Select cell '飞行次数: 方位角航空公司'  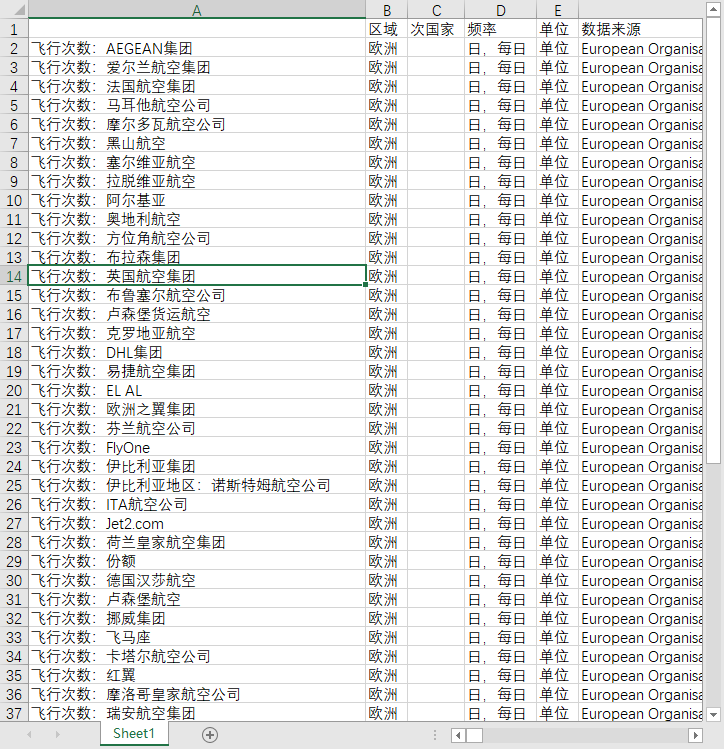click(197, 238)
